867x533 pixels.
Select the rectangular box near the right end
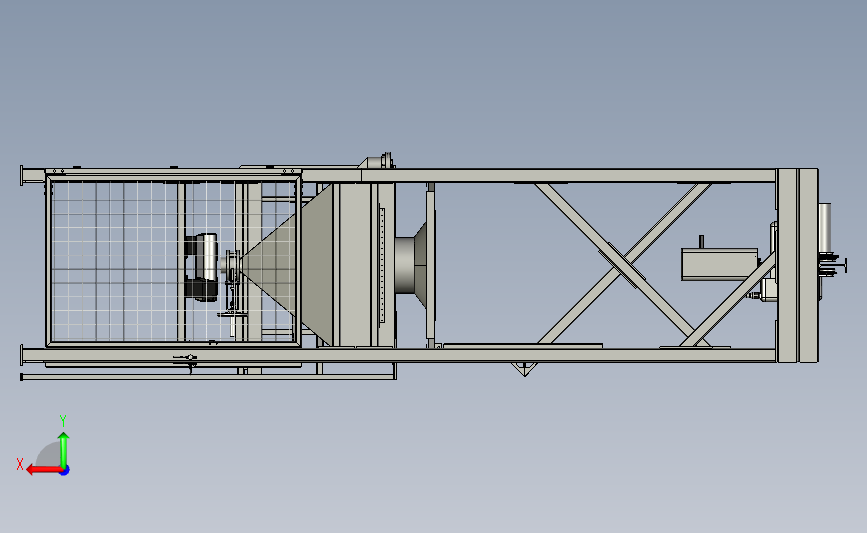719,264
